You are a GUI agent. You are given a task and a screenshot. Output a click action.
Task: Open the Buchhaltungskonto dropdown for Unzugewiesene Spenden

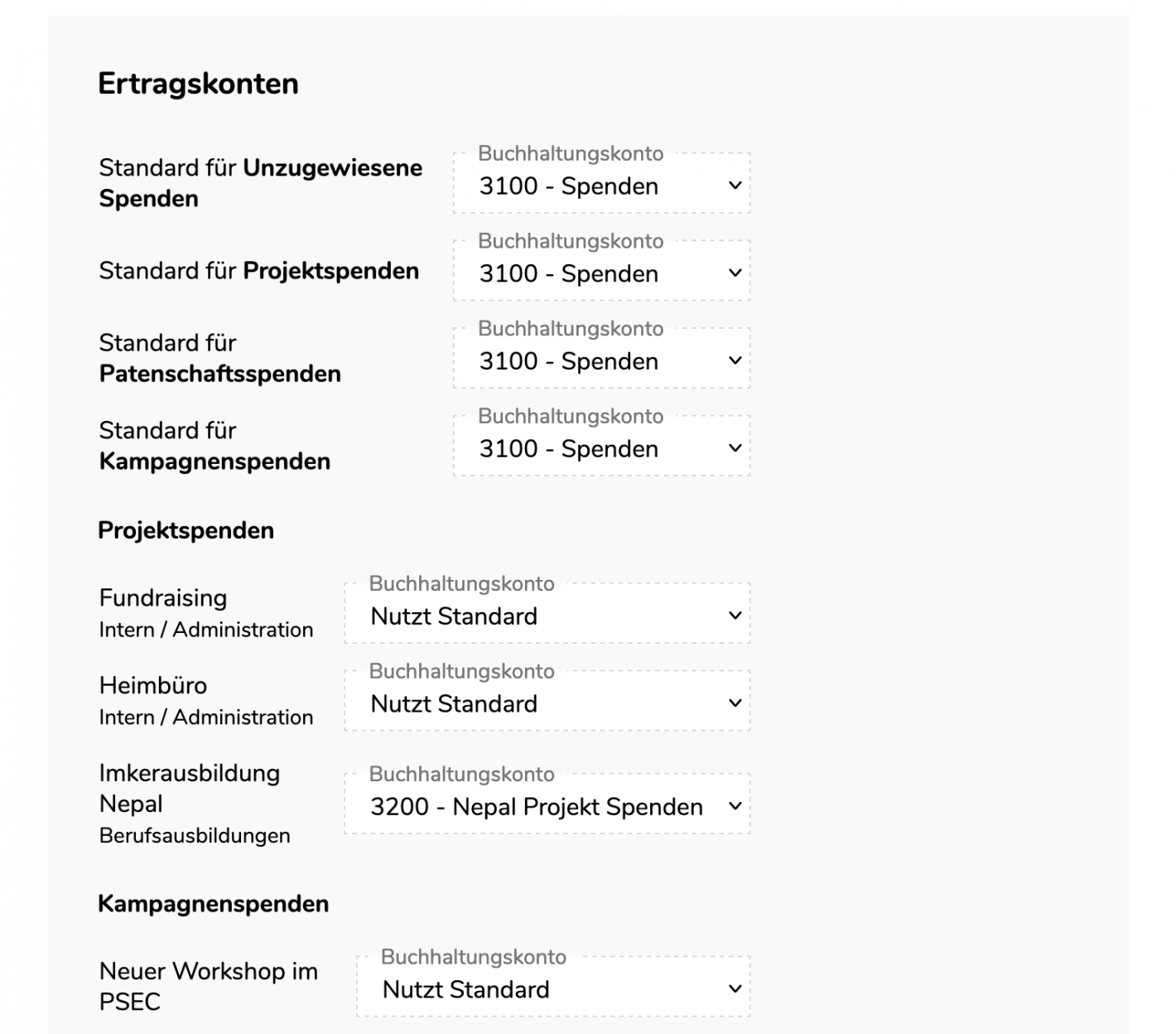(x=602, y=186)
